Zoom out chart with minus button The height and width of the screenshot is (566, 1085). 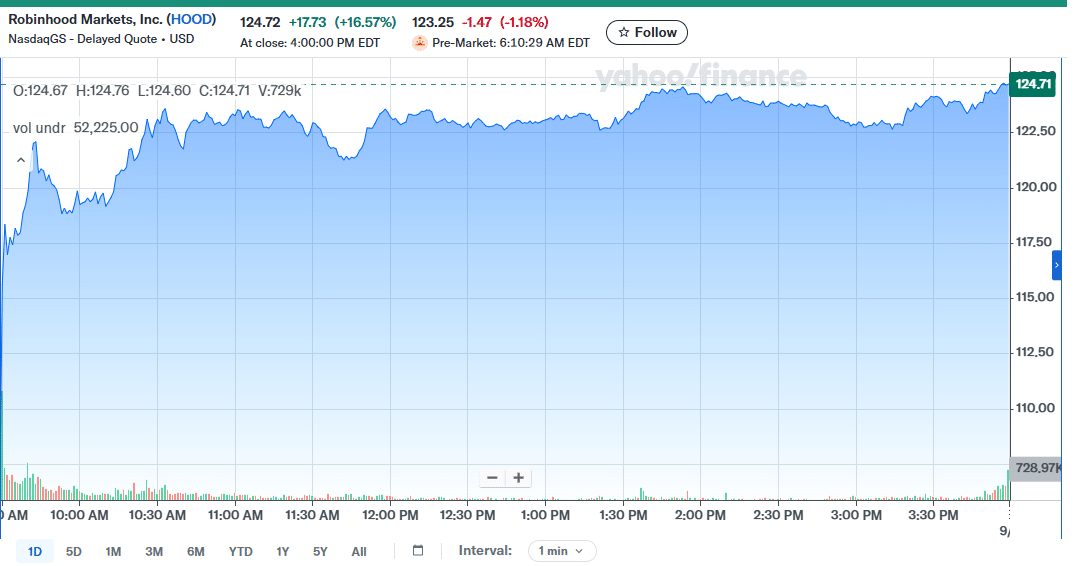click(492, 478)
